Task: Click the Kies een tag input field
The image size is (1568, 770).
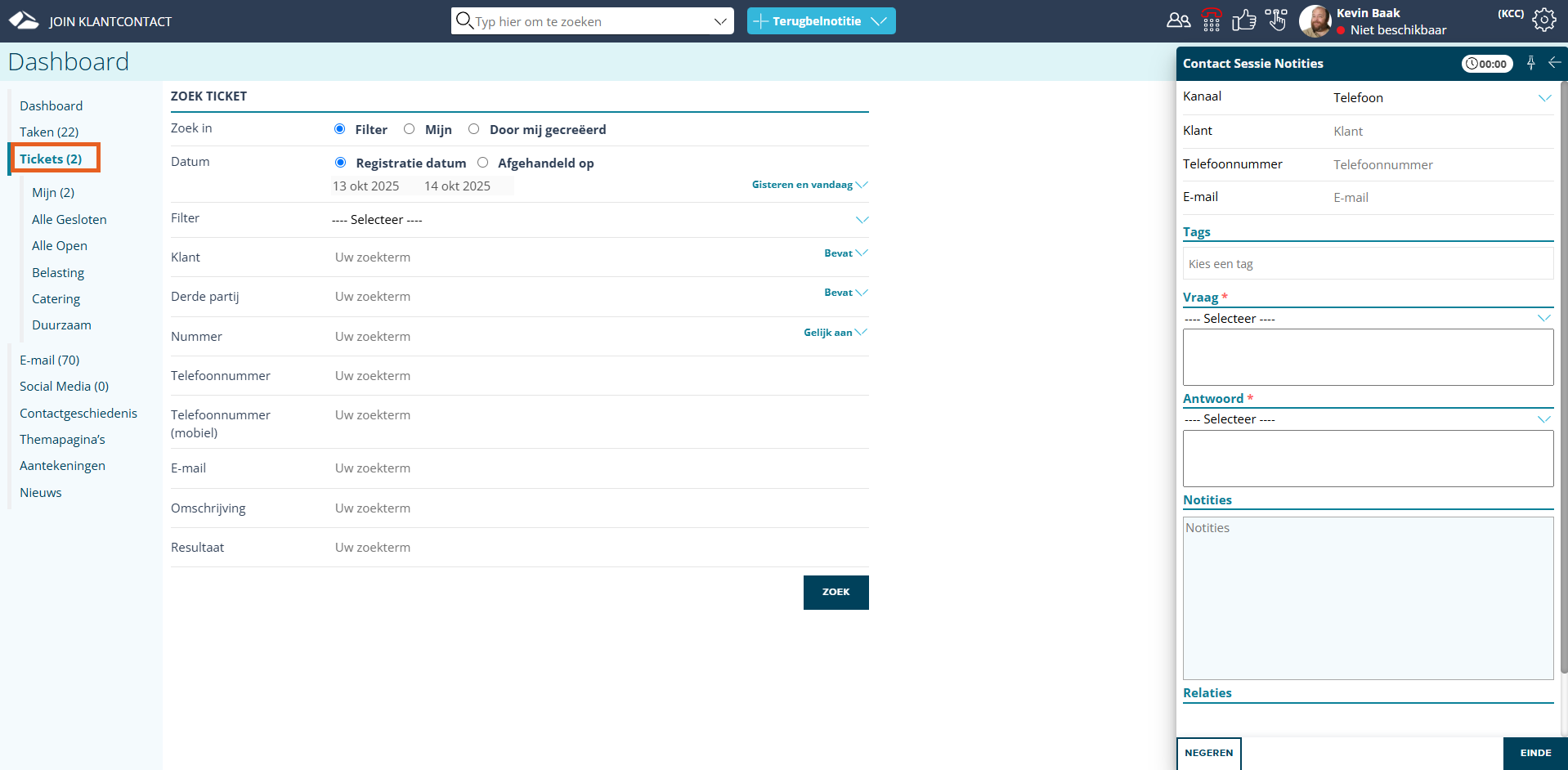Action: click(1367, 263)
